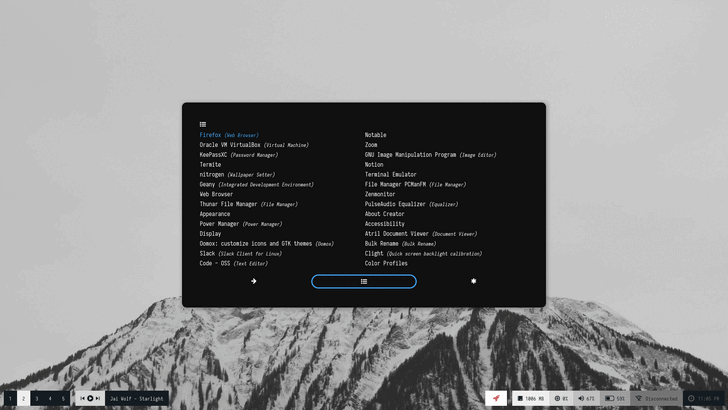Open nitrogen wallpaper setter
728x410 pixels.
click(x=237, y=175)
